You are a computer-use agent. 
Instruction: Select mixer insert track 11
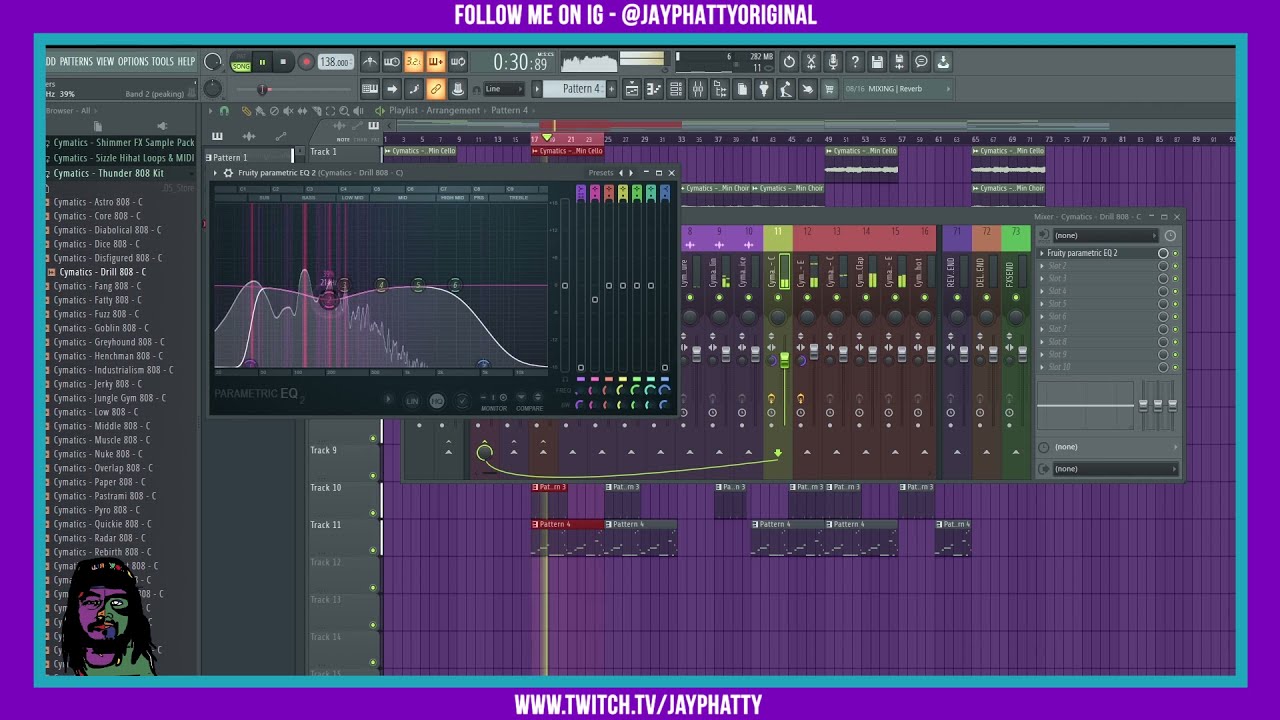click(x=778, y=232)
